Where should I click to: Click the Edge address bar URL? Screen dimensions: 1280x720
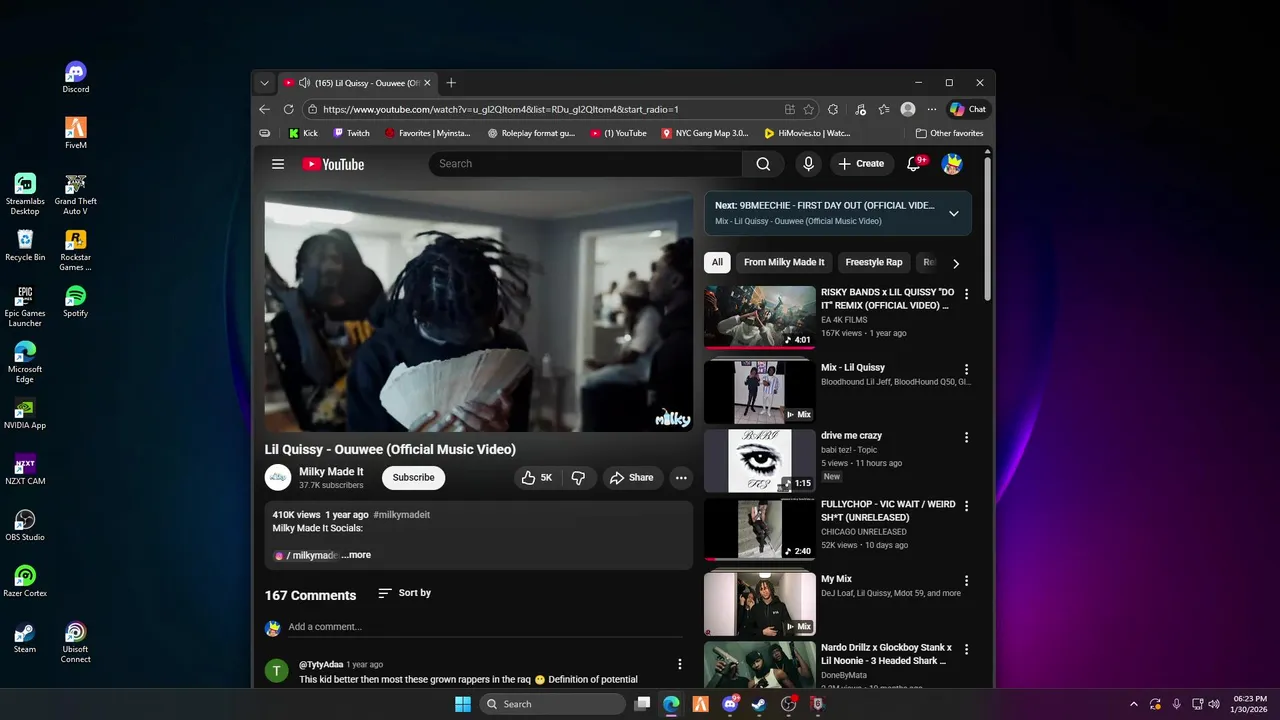coord(500,109)
